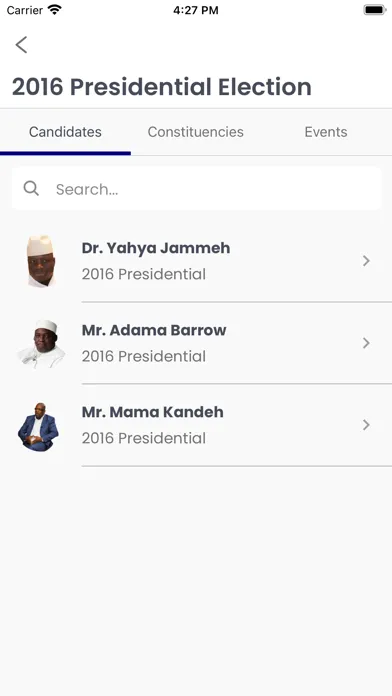Tap the 2016 Presidential Election heading
This screenshot has width=392, height=696.
162,87
